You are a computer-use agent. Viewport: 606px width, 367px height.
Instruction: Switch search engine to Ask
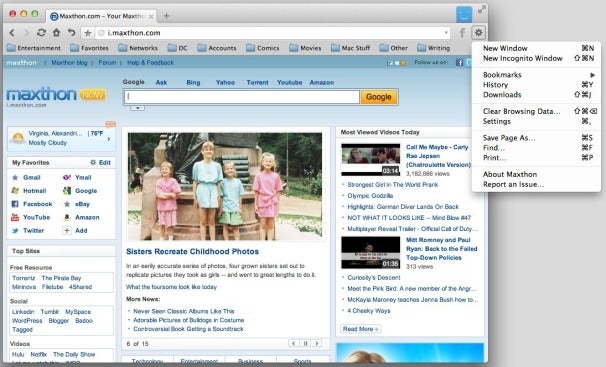click(162, 82)
